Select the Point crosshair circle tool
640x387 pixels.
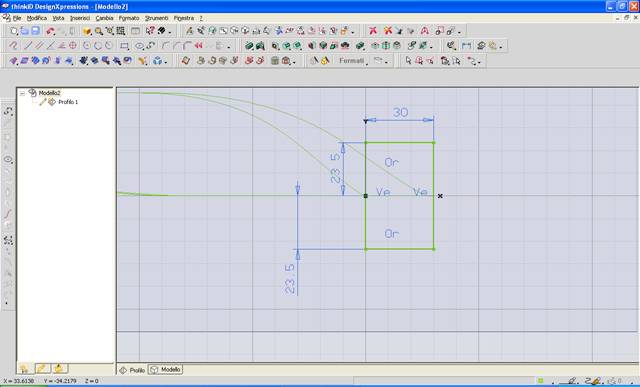click(x=73, y=46)
